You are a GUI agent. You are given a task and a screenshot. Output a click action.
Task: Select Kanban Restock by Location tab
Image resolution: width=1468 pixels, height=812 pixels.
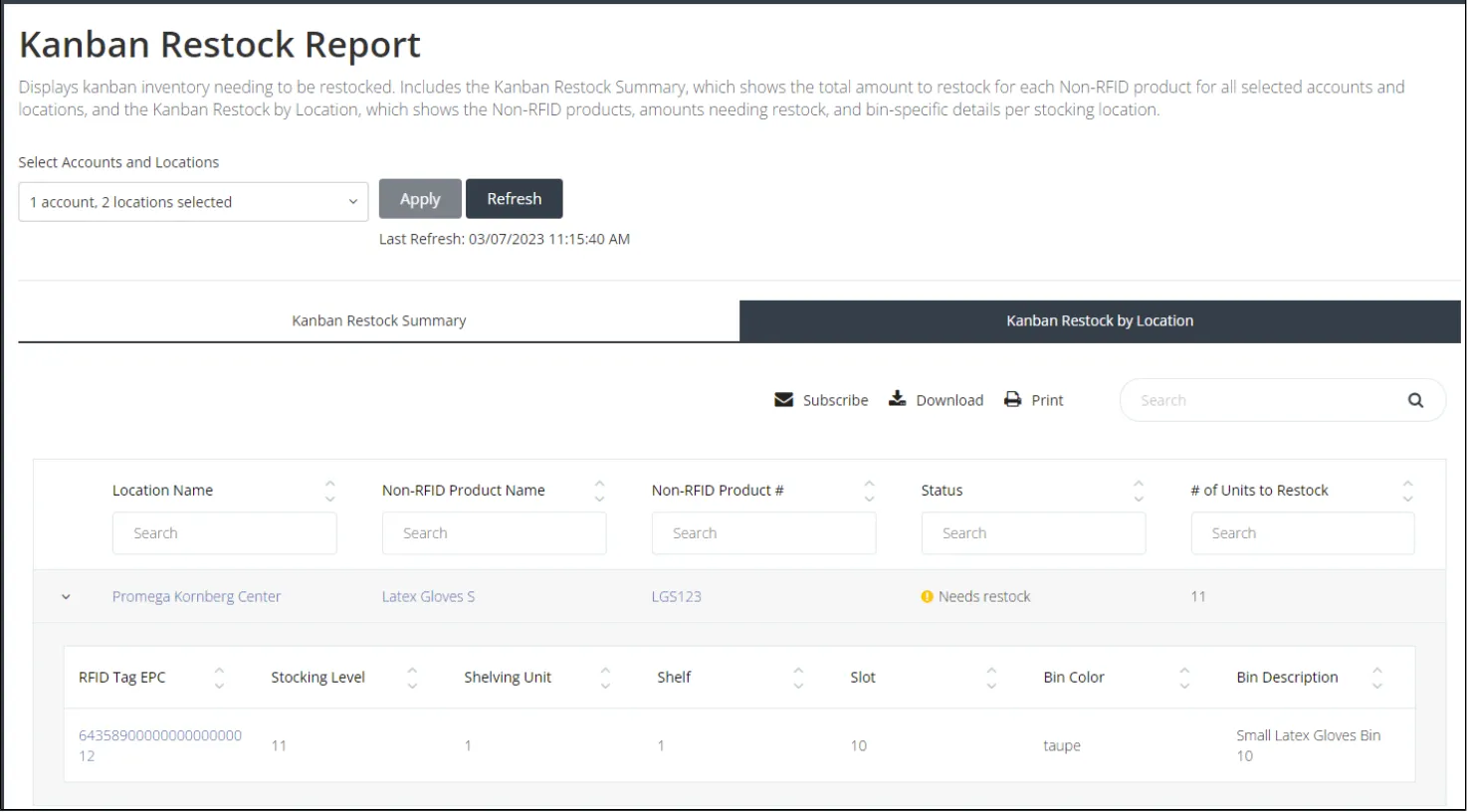coord(1100,320)
